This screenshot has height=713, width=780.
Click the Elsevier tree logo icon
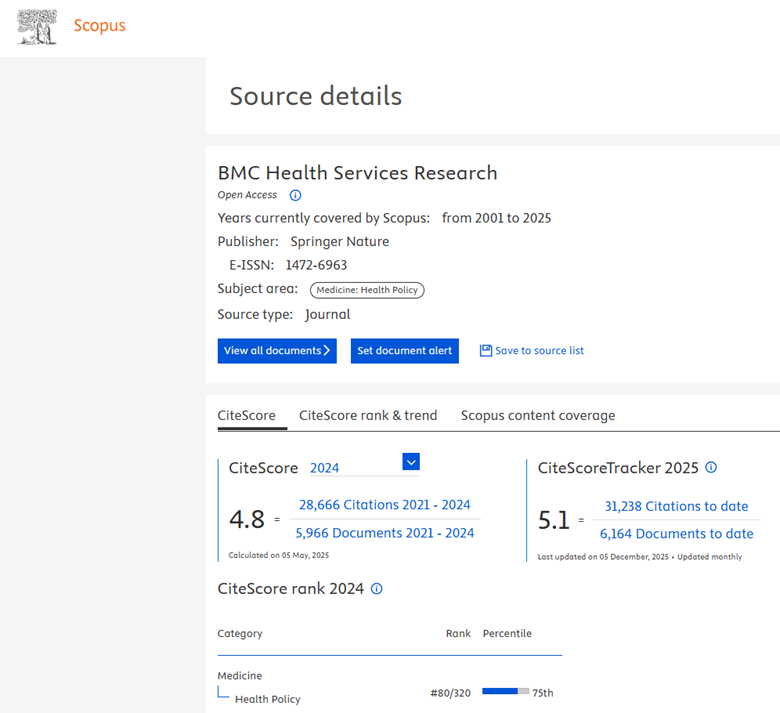coord(37,26)
